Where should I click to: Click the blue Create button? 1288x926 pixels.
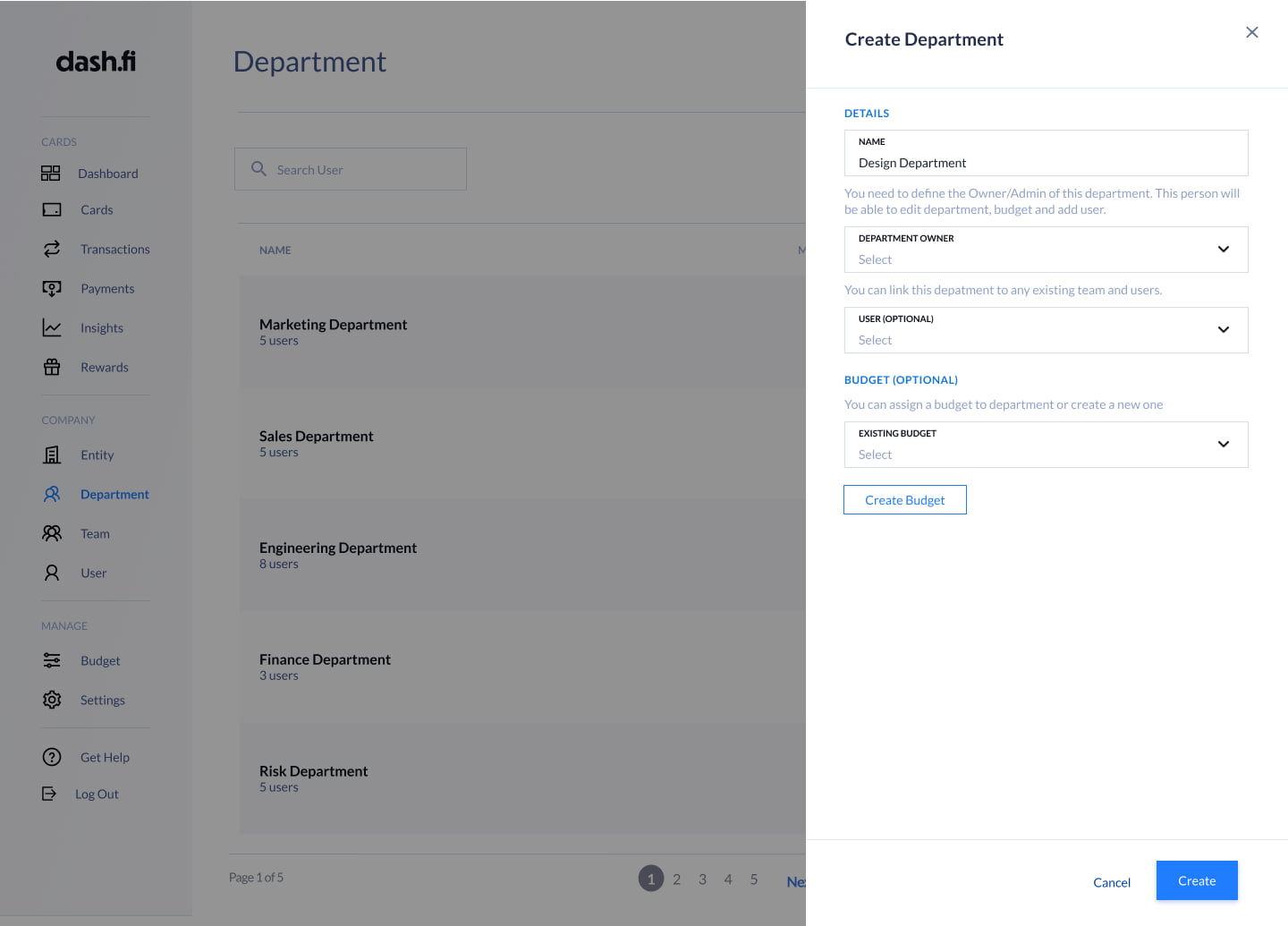[1196, 880]
